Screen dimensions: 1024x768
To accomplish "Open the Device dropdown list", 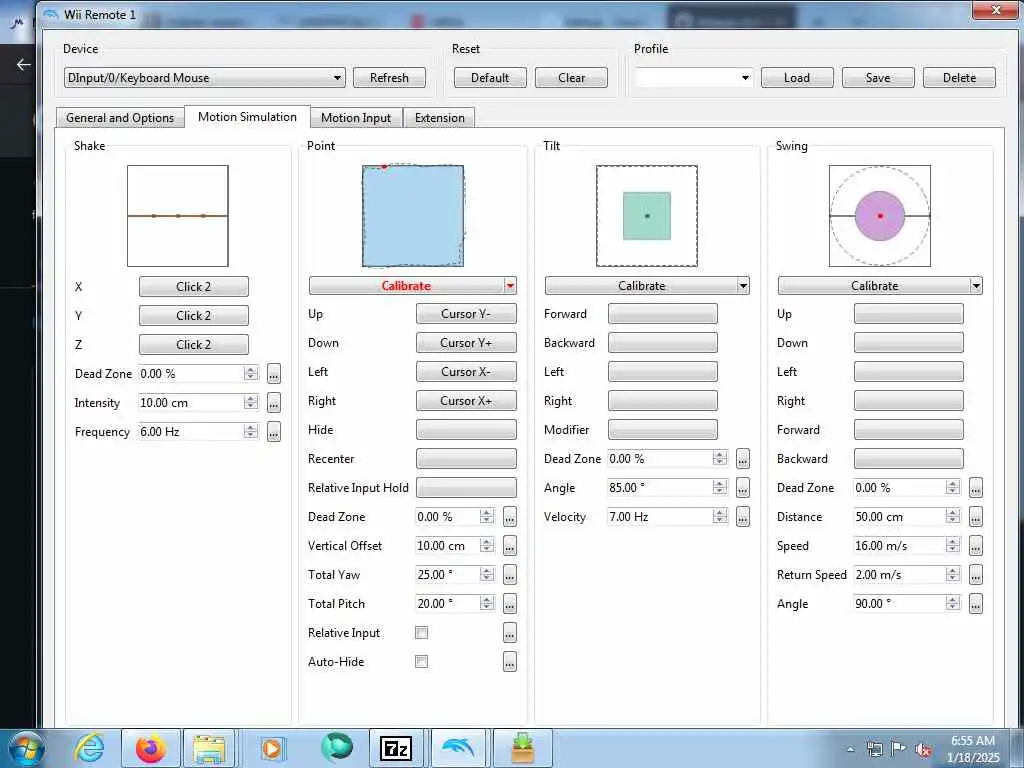I will pyautogui.click(x=205, y=78).
